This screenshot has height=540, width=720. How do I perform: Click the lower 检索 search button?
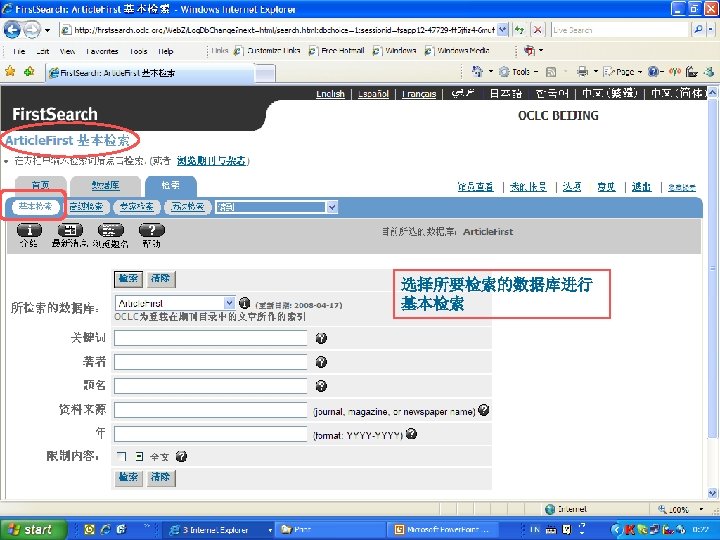(128, 478)
